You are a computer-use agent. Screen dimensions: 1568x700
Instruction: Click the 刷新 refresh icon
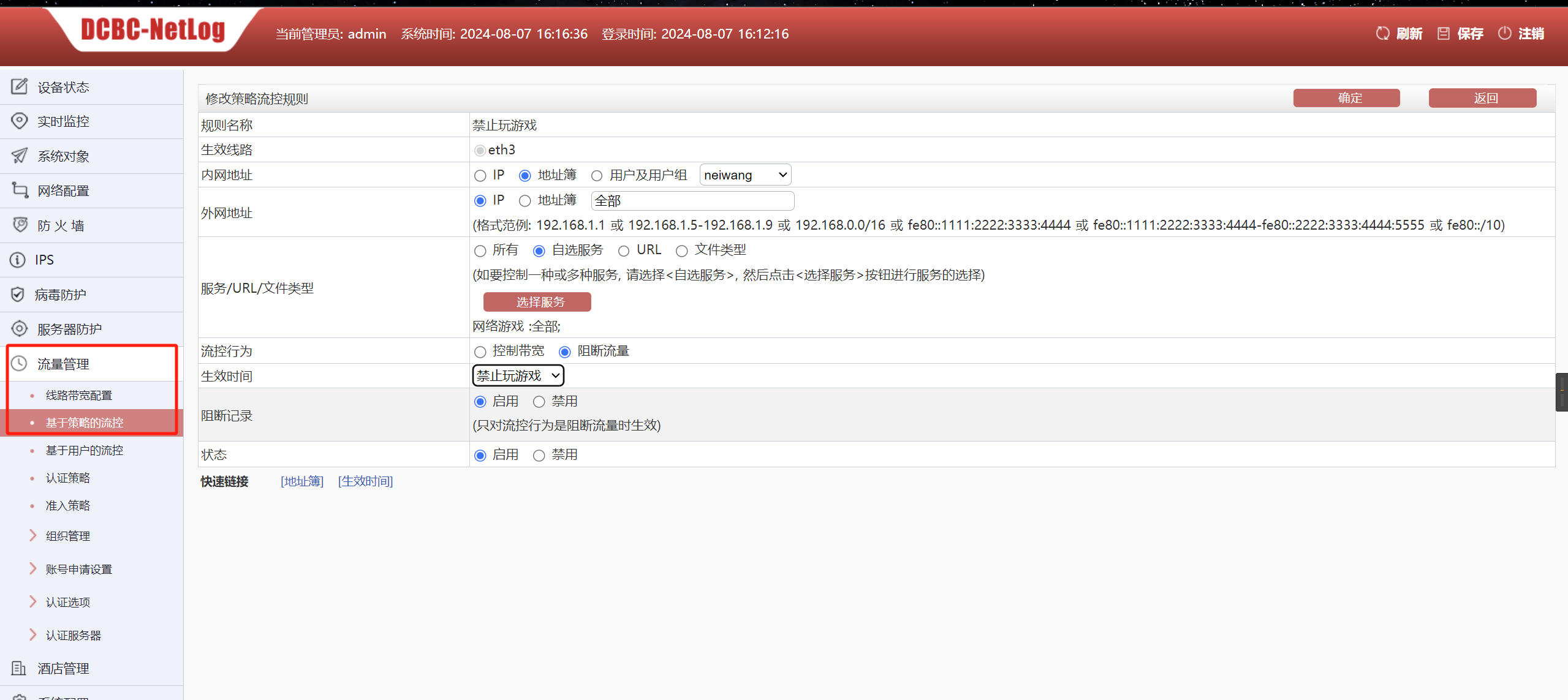click(x=1382, y=33)
